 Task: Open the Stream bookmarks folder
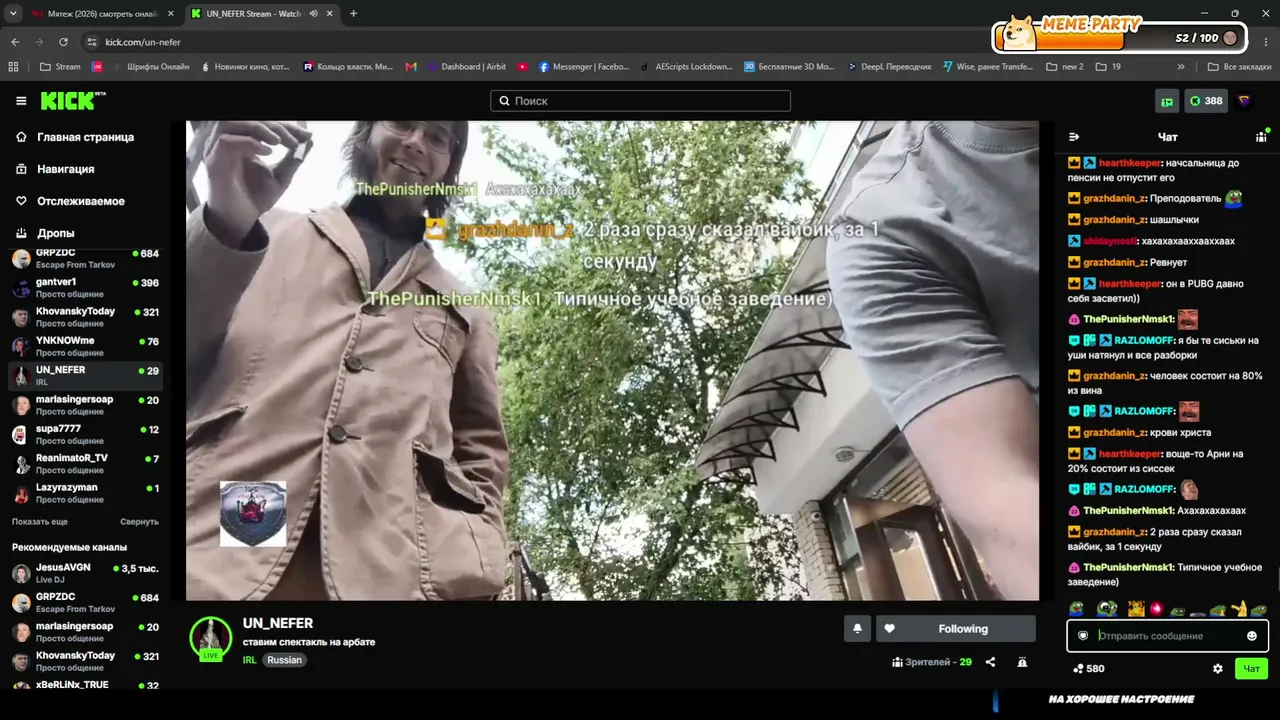(60, 67)
